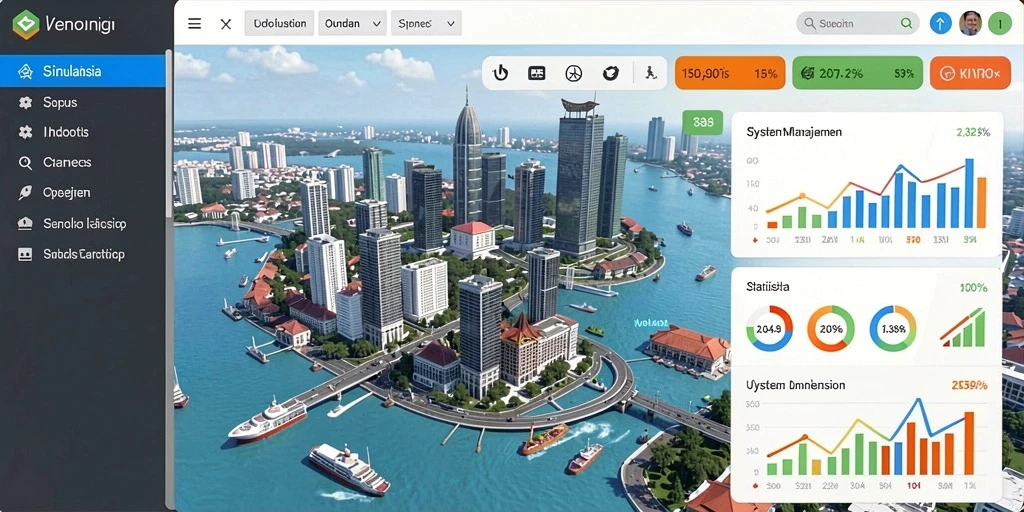Click the circular wheel icon in toolbar

[x=573, y=73]
